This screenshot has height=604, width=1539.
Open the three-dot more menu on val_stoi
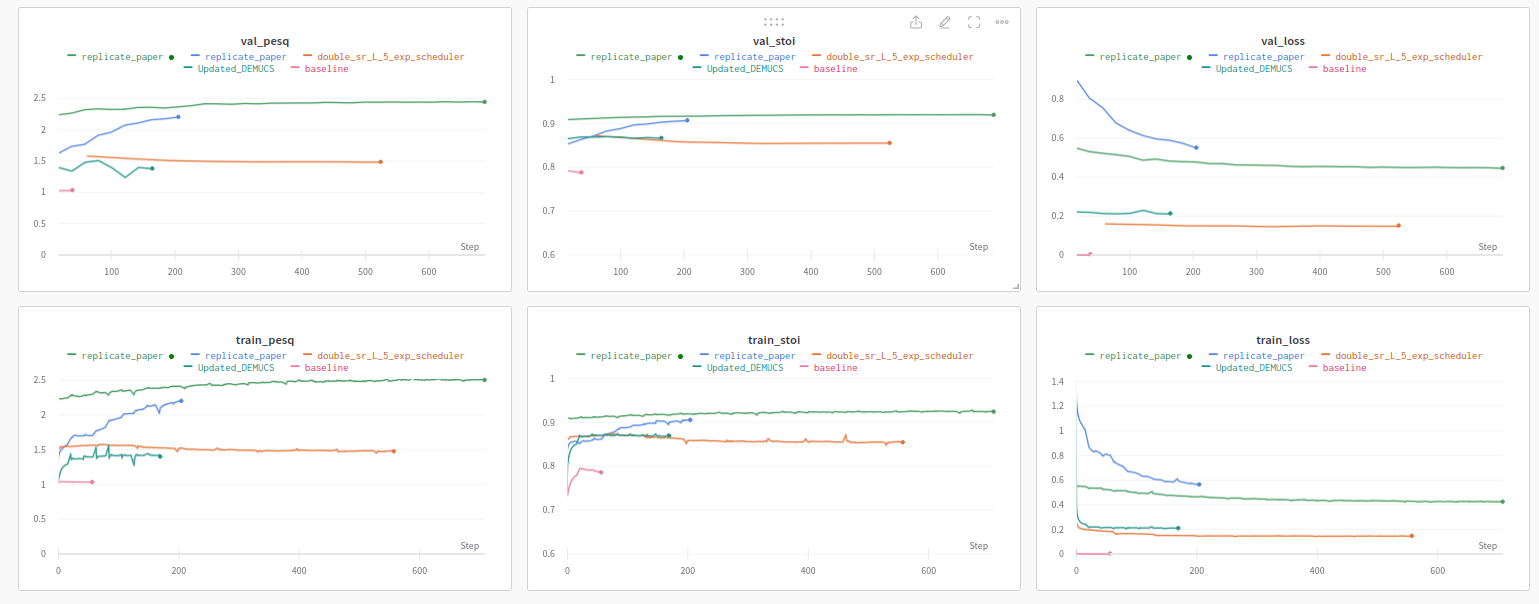click(x=1002, y=22)
